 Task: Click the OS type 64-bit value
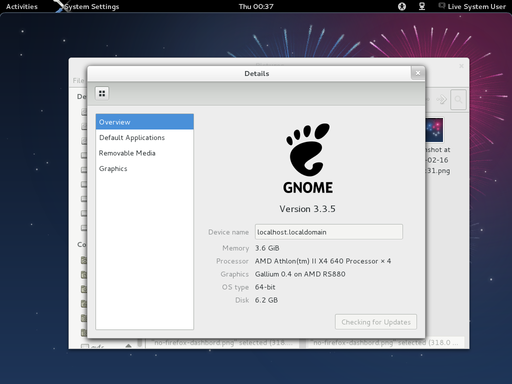[x=265, y=287]
